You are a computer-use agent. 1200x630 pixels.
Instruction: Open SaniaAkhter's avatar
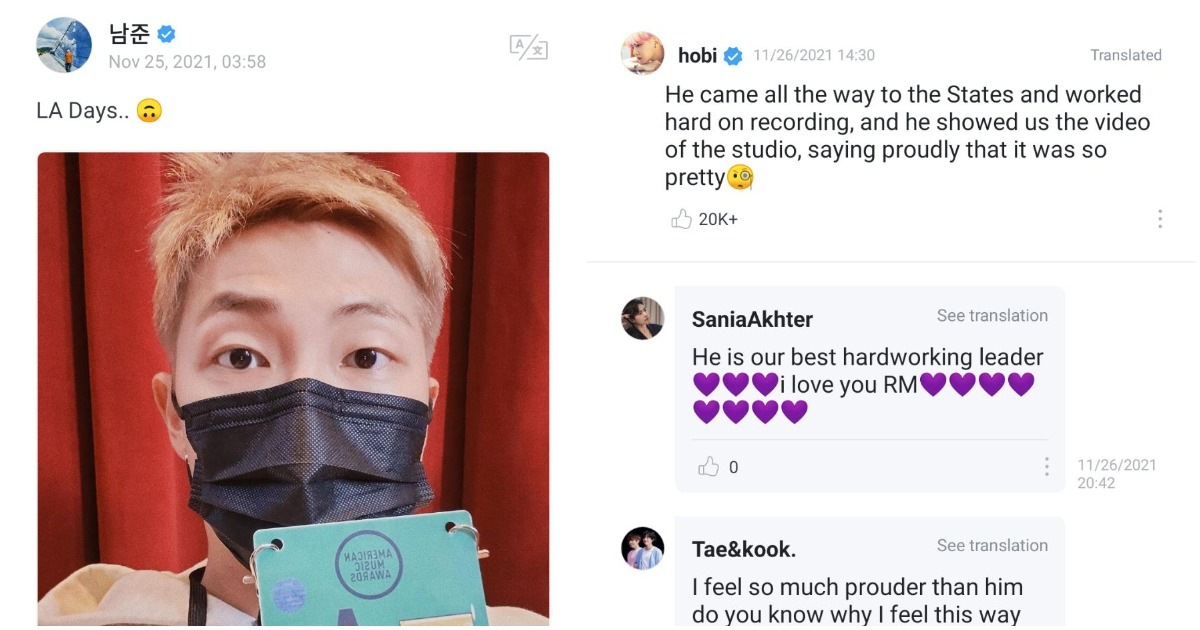[642, 318]
